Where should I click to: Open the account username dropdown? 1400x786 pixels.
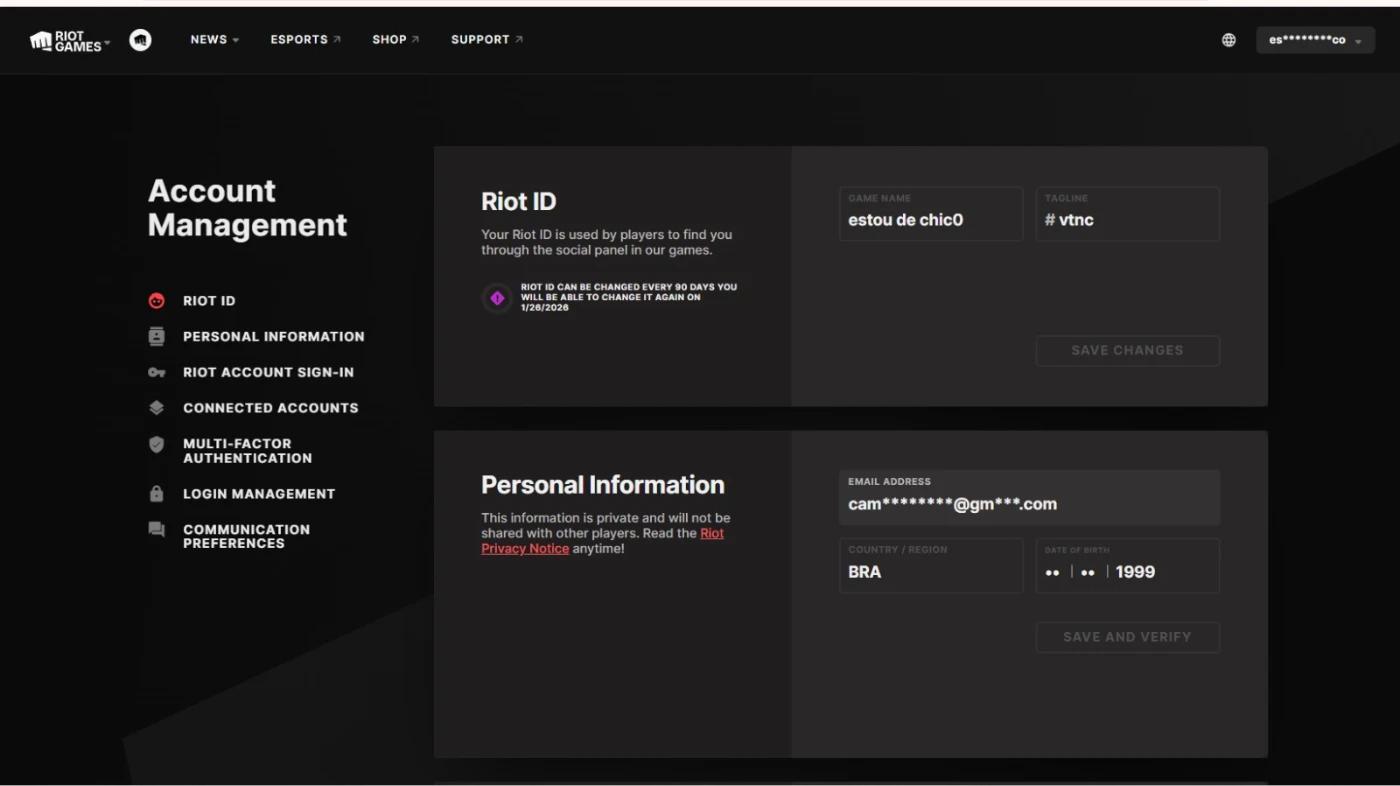tap(1315, 40)
